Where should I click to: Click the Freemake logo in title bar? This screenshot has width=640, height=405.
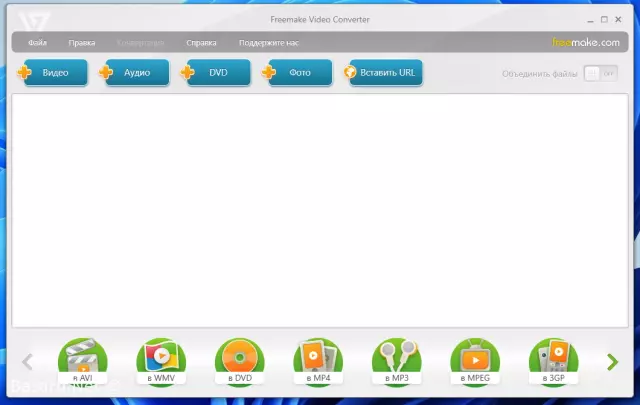pos(34,21)
